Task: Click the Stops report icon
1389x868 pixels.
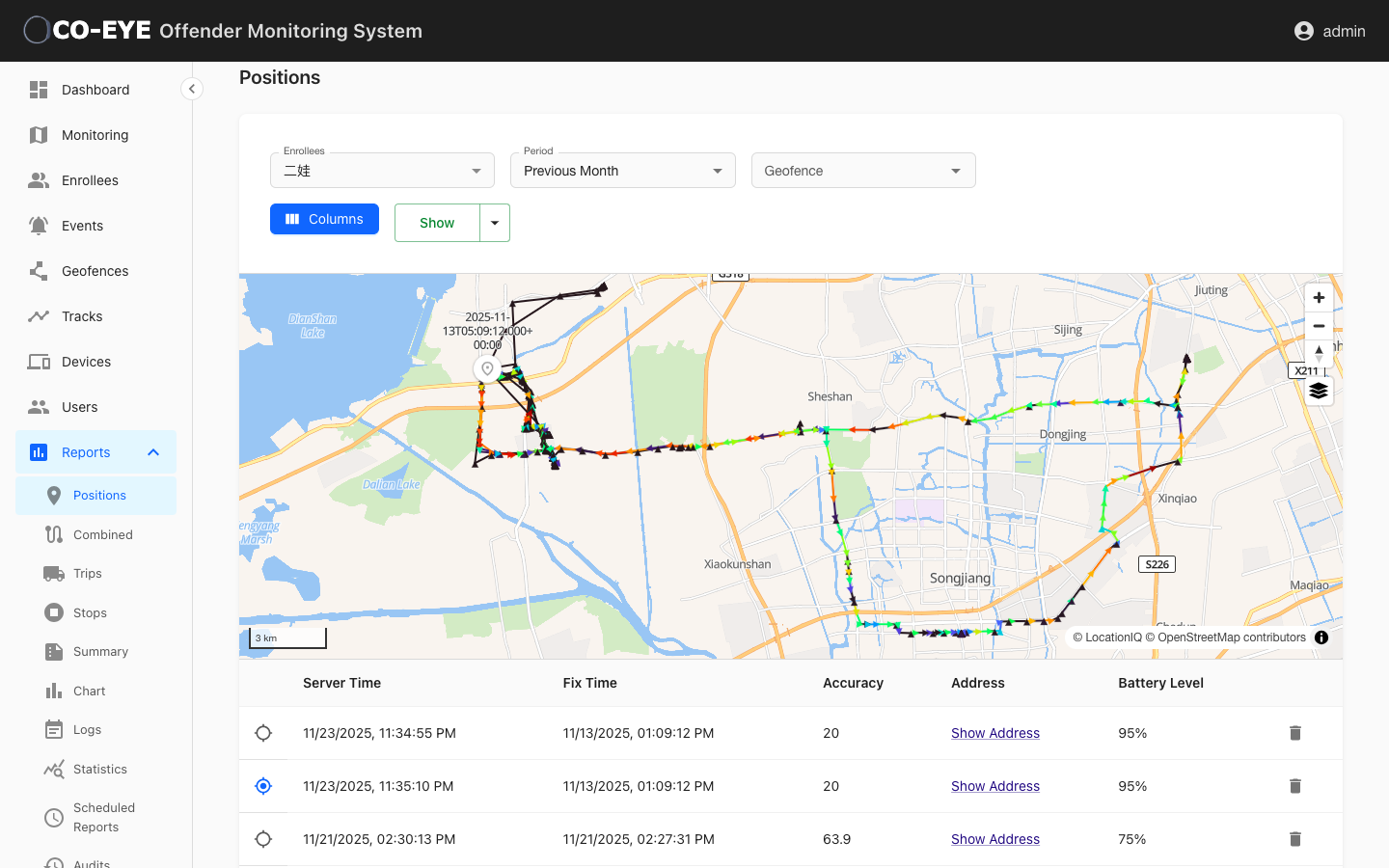Action: [54, 612]
